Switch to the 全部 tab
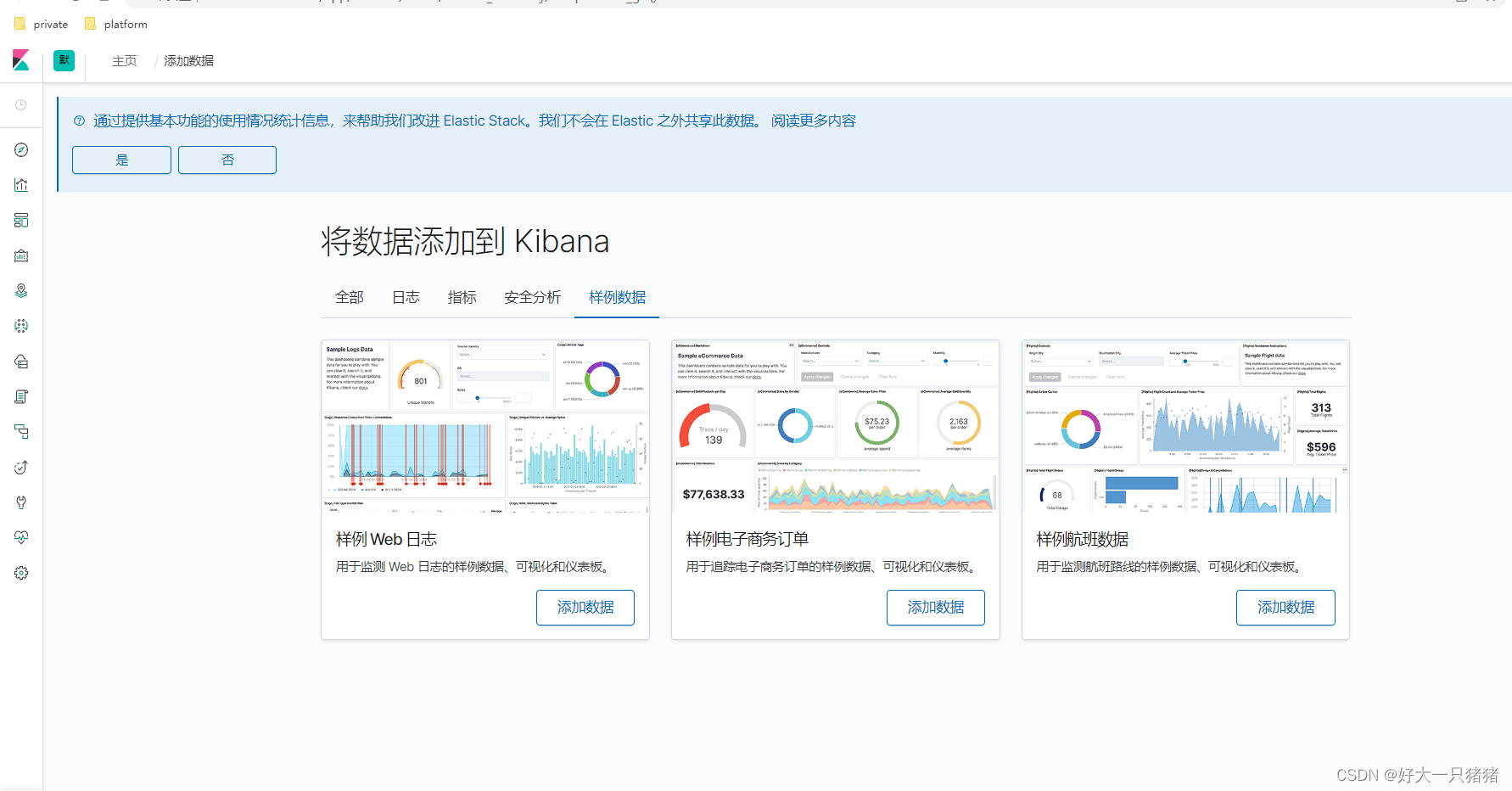Image resolution: width=1512 pixels, height=791 pixels. click(x=350, y=297)
